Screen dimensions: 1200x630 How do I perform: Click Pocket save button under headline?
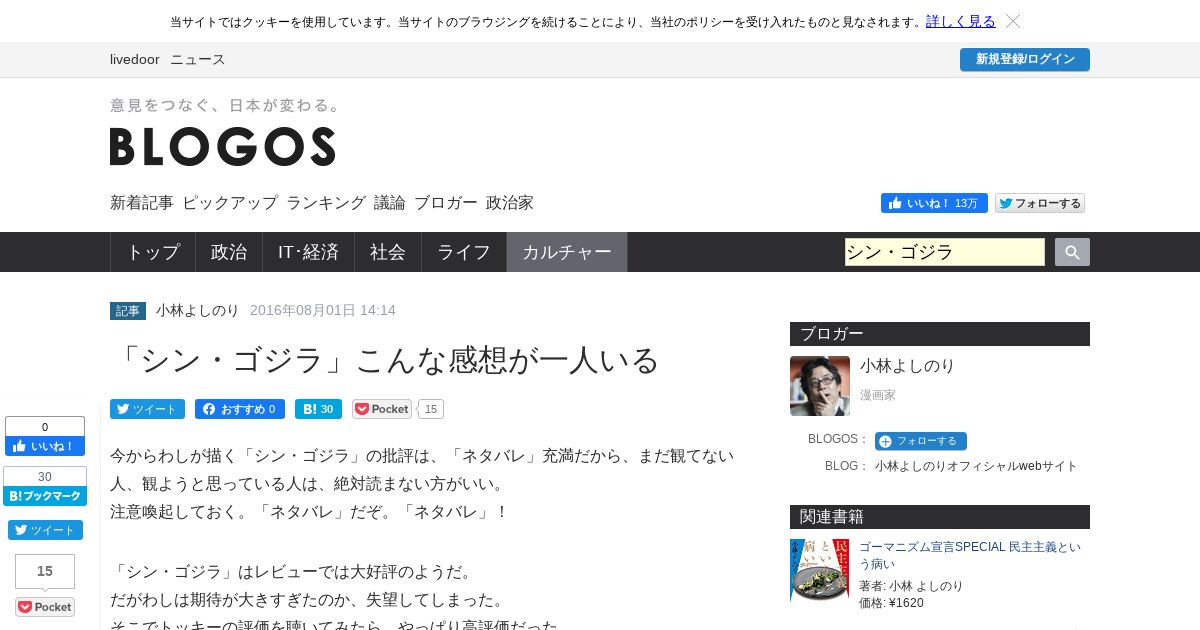pyautogui.click(x=382, y=409)
